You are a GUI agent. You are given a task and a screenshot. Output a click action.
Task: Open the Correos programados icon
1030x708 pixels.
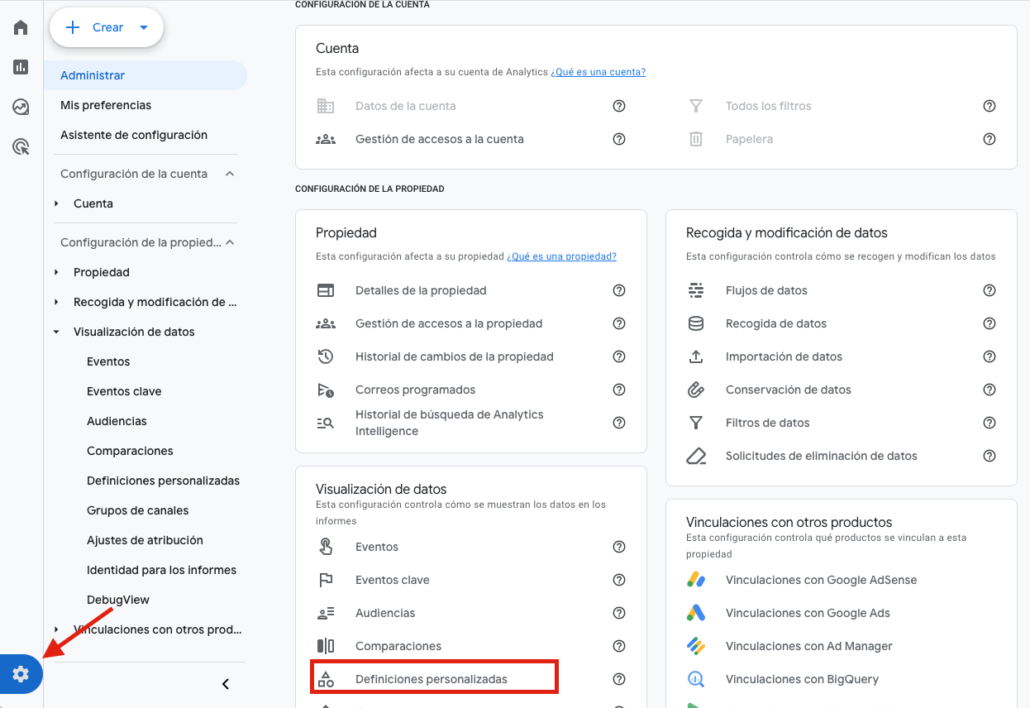[x=325, y=389]
